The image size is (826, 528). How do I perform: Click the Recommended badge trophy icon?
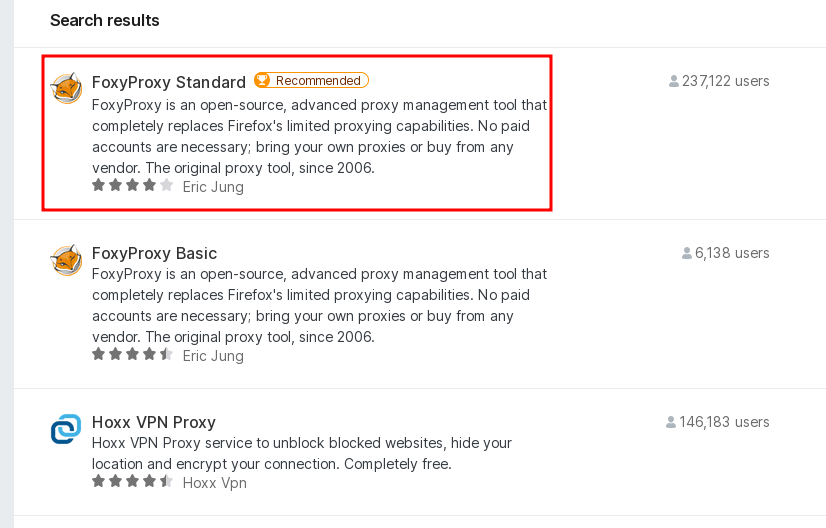263,81
